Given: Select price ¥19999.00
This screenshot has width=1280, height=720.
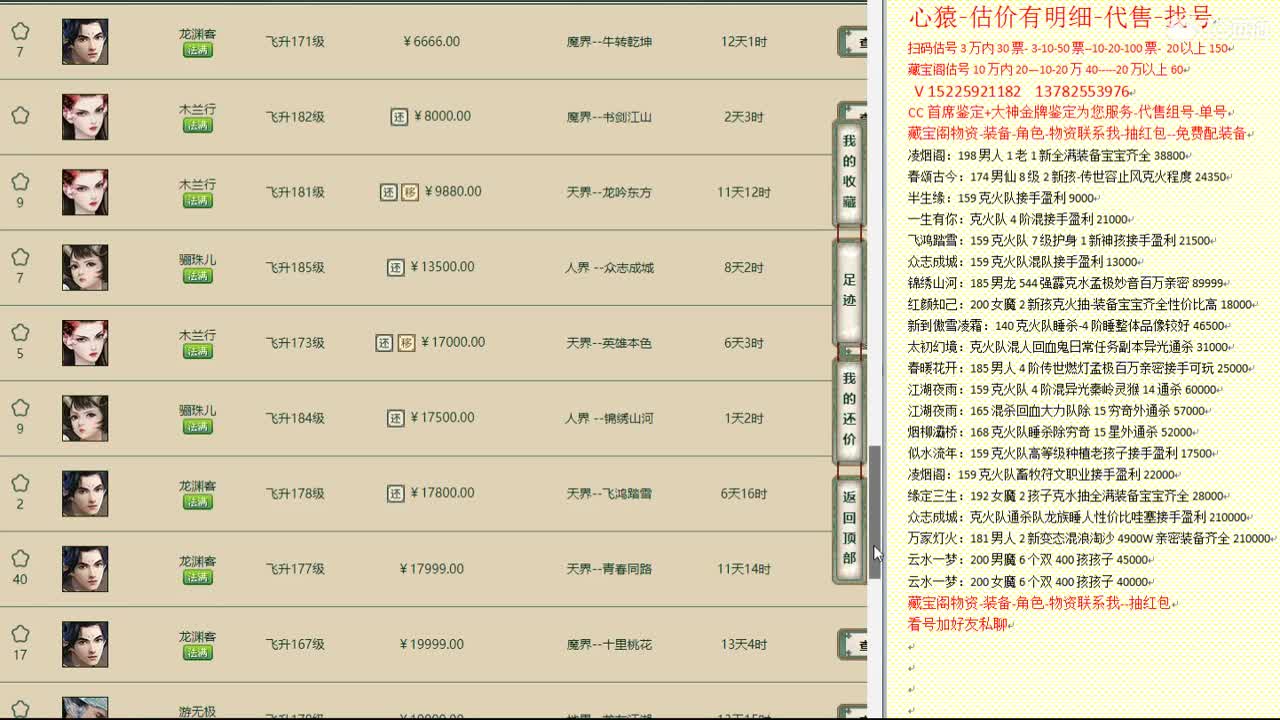Looking at the screenshot, I should pyautogui.click(x=431, y=644).
